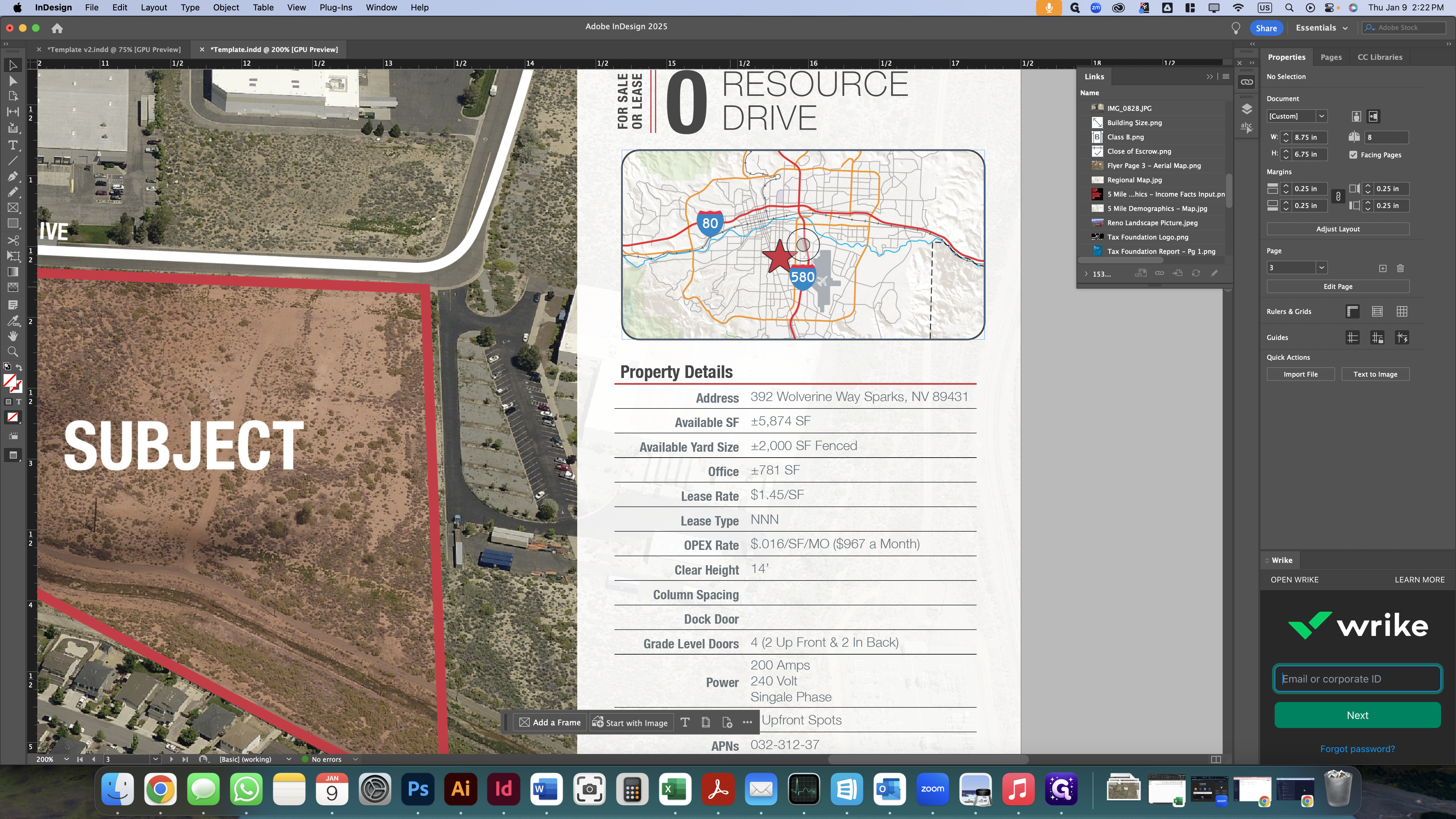The height and width of the screenshot is (819, 1456).
Task: Uncheck the Facing Pages checkbox
Action: coord(1353,155)
